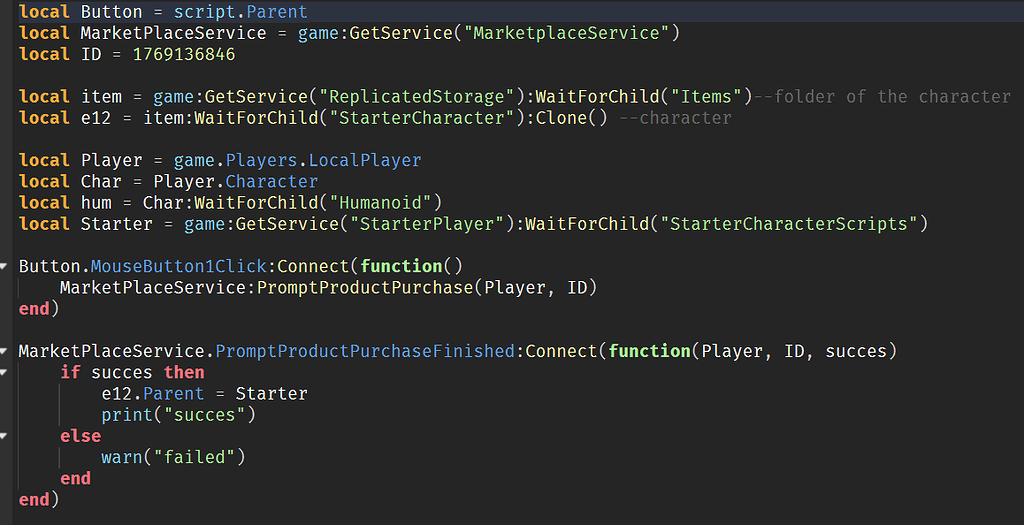Click the 'then' keyword
This screenshot has width=1024, height=525.
pyautogui.click(x=184, y=372)
